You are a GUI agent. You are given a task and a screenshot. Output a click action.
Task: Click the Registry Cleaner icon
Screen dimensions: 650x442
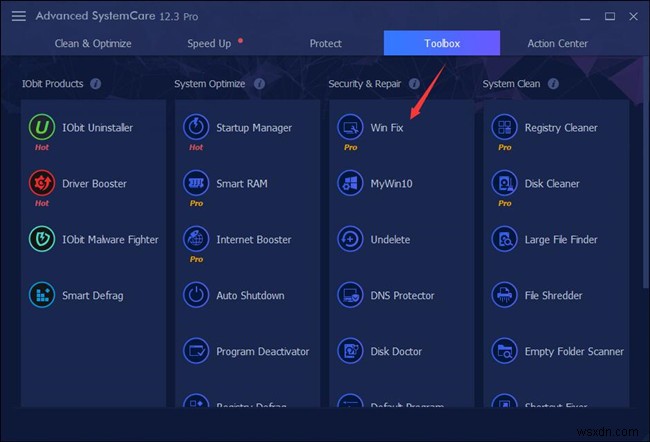click(504, 127)
